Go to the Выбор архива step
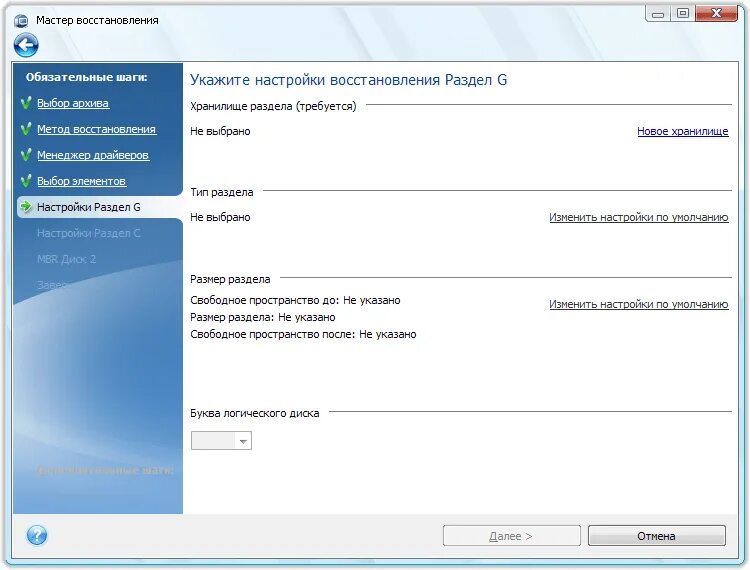750x570 pixels. point(73,103)
